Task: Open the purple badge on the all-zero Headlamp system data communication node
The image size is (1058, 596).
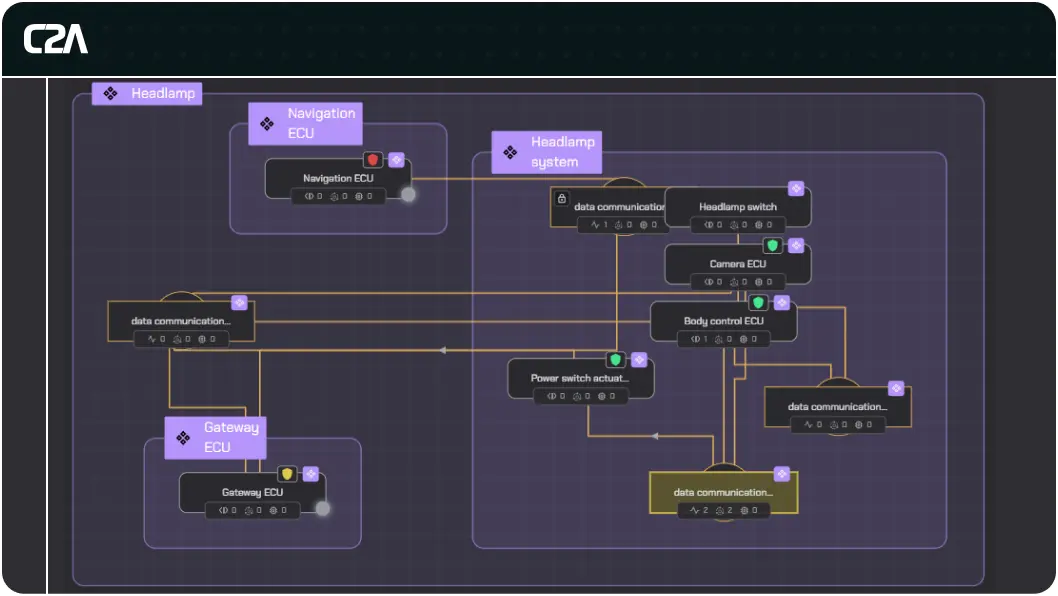Action: coord(896,388)
